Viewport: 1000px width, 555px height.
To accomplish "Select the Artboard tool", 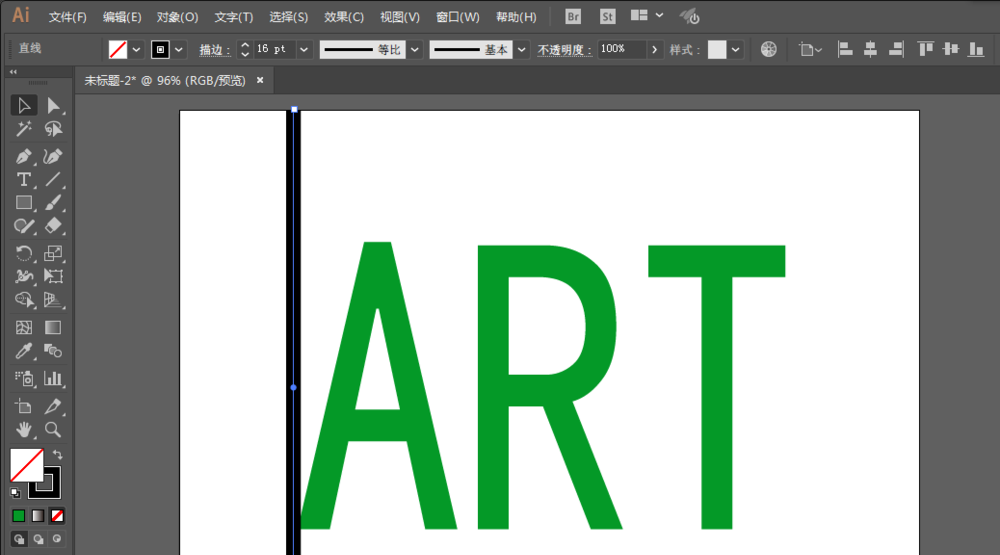I will coord(24,406).
